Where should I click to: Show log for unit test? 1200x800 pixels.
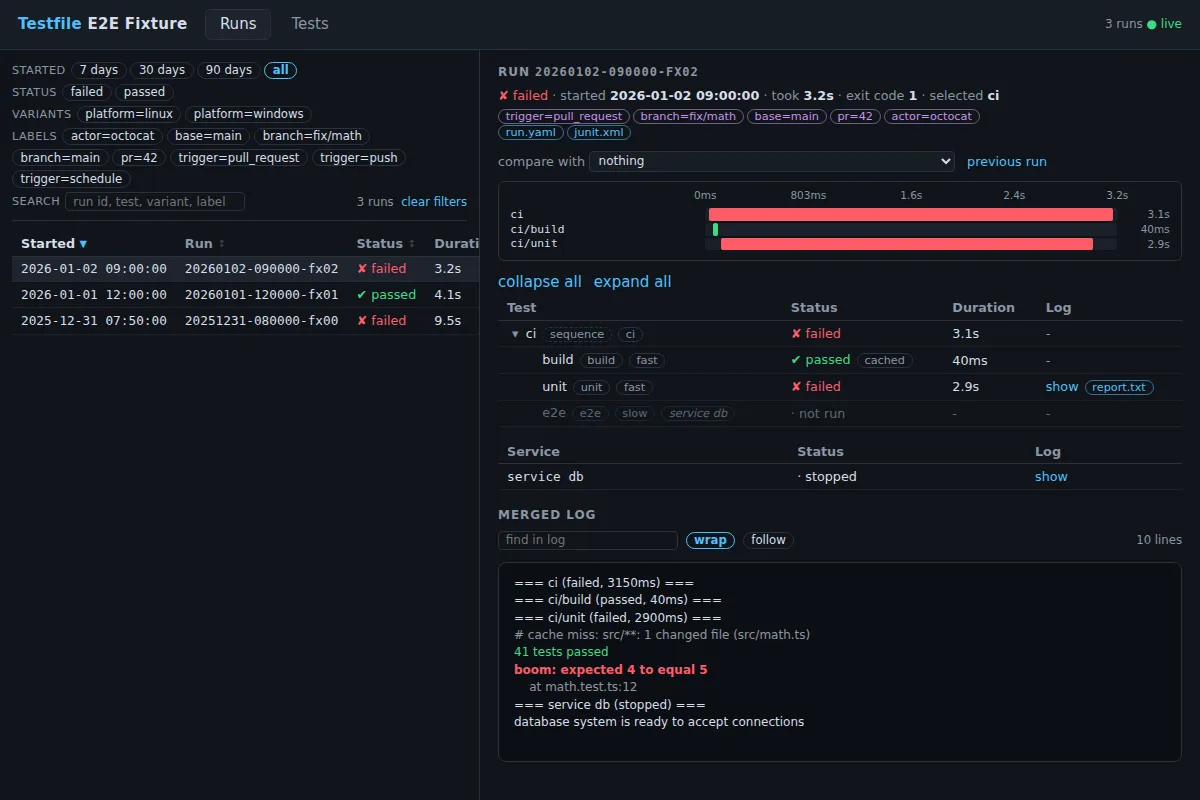pyautogui.click(x=1062, y=387)
